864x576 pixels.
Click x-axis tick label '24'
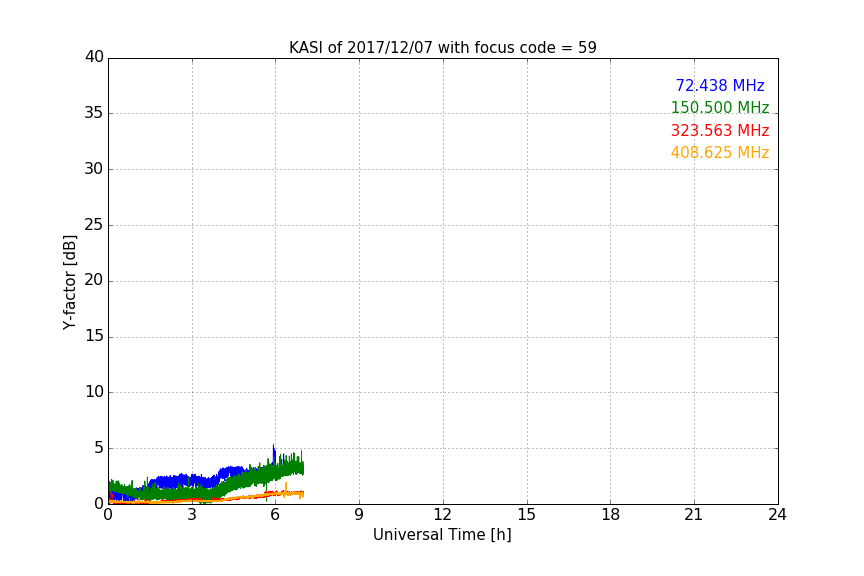click(x=777, y=515)
